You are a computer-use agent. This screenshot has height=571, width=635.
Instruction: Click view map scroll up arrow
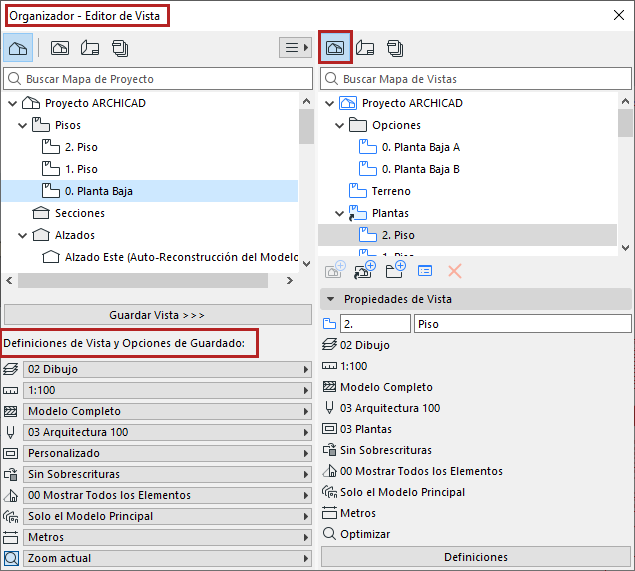click(625, 101)
